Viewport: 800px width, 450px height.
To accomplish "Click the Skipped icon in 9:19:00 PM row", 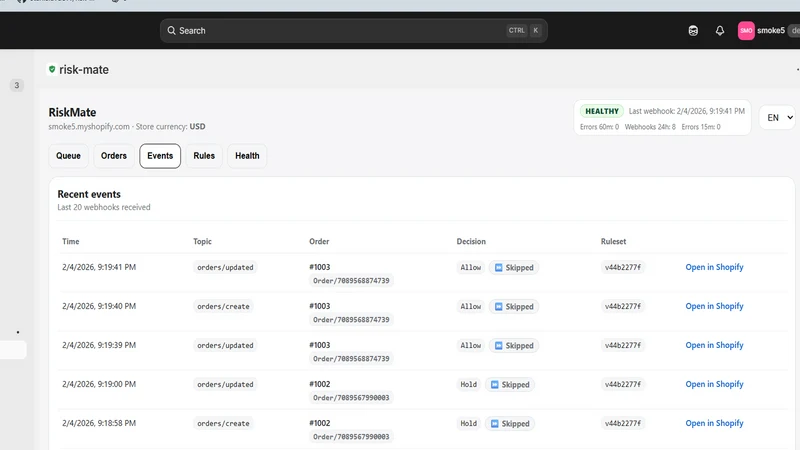I will [494, 385].
